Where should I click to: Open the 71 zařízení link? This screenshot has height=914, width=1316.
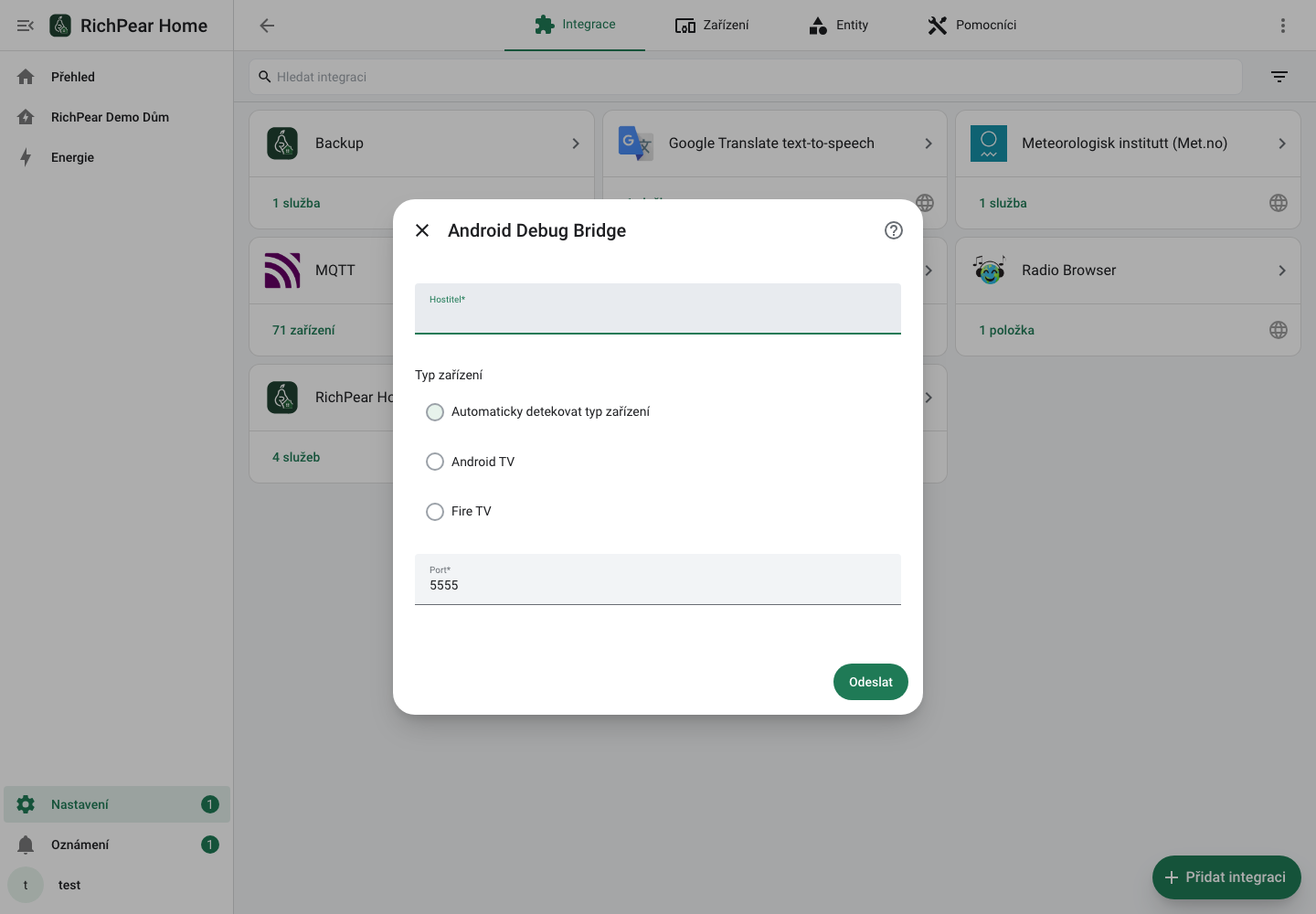pyautogui.click(x=303, y=330)
